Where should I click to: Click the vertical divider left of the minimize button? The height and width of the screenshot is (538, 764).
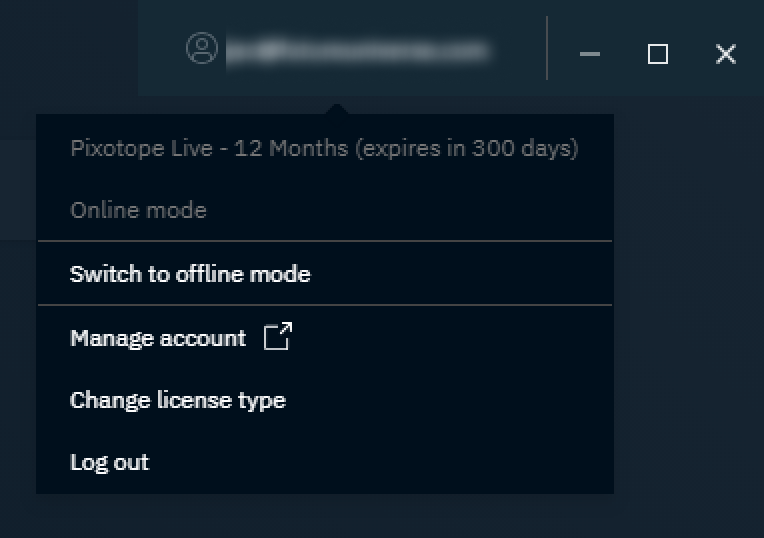click(x=547, y=48)
